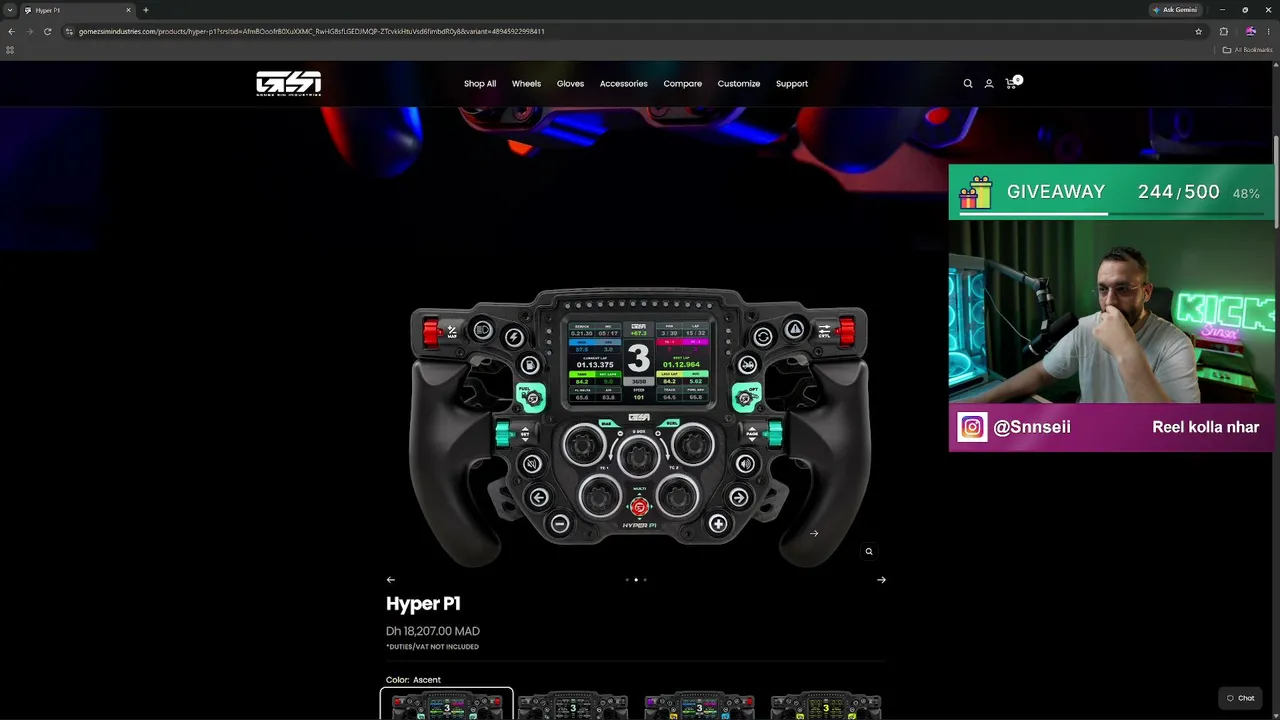Switch to the Hyper P1 browser tab
The height and width of the screenshot is (720, 1280).
[78, 10]
